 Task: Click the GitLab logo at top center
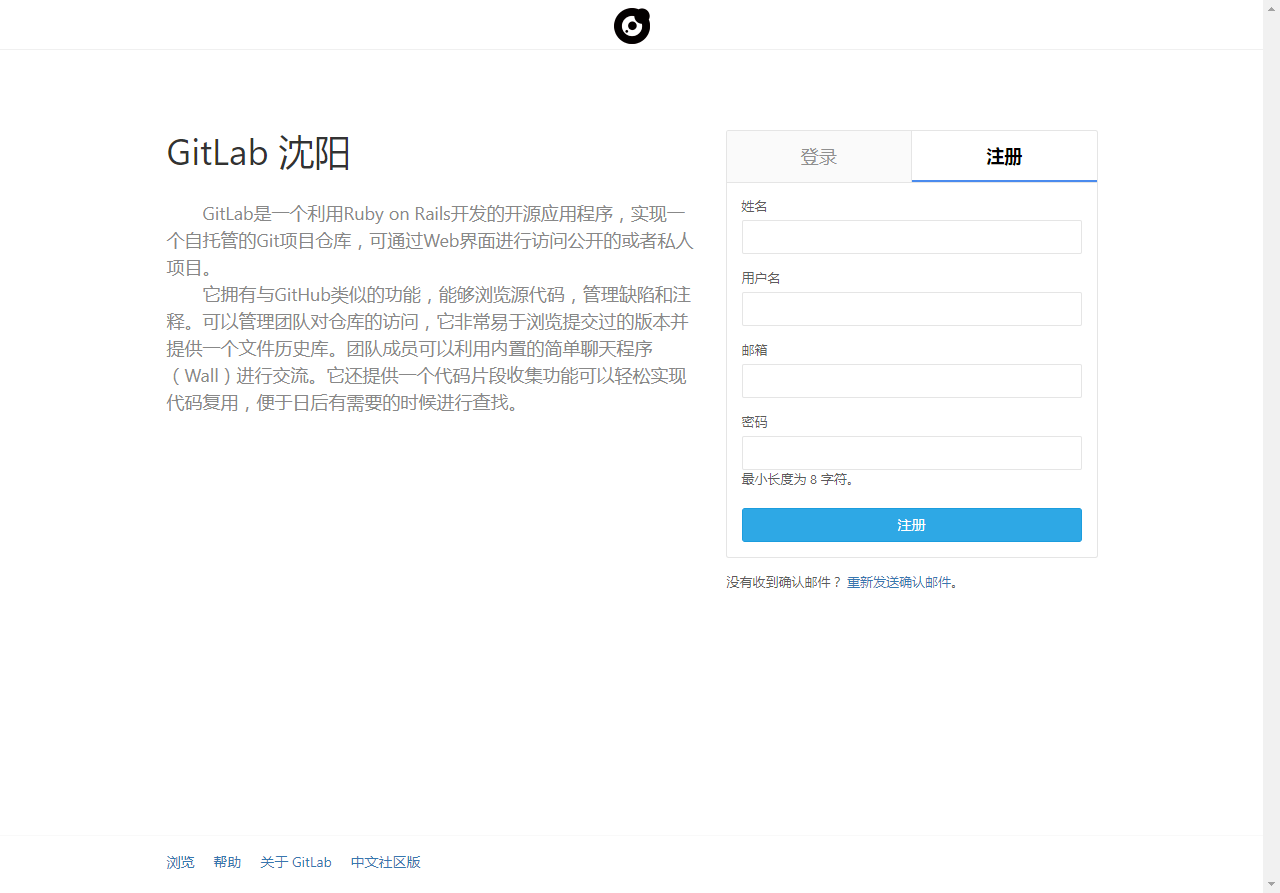632,25
